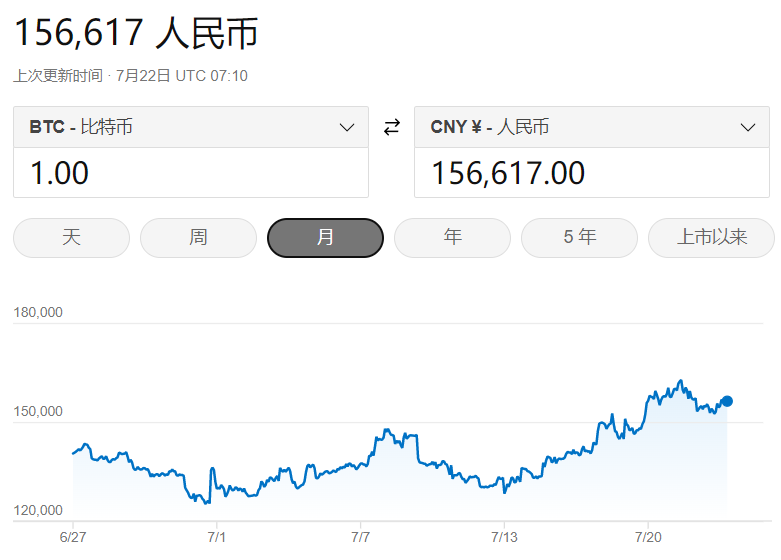
Task: Choose the 5 年 time range
Action: (579, 237)
